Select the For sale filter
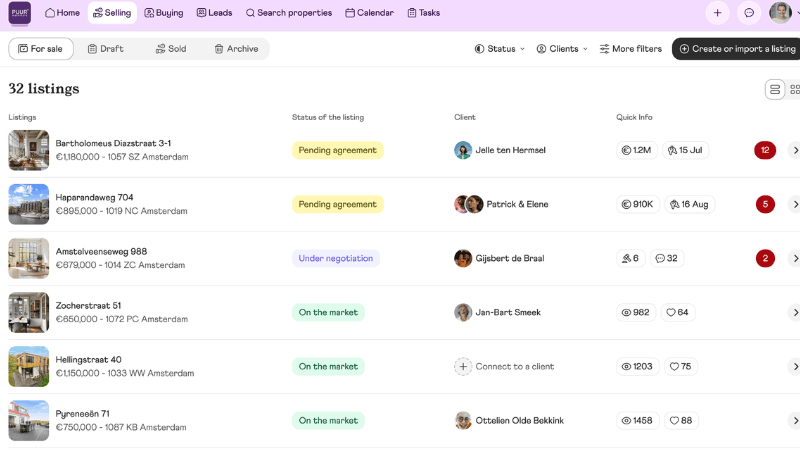 click(x=41, y=49)
